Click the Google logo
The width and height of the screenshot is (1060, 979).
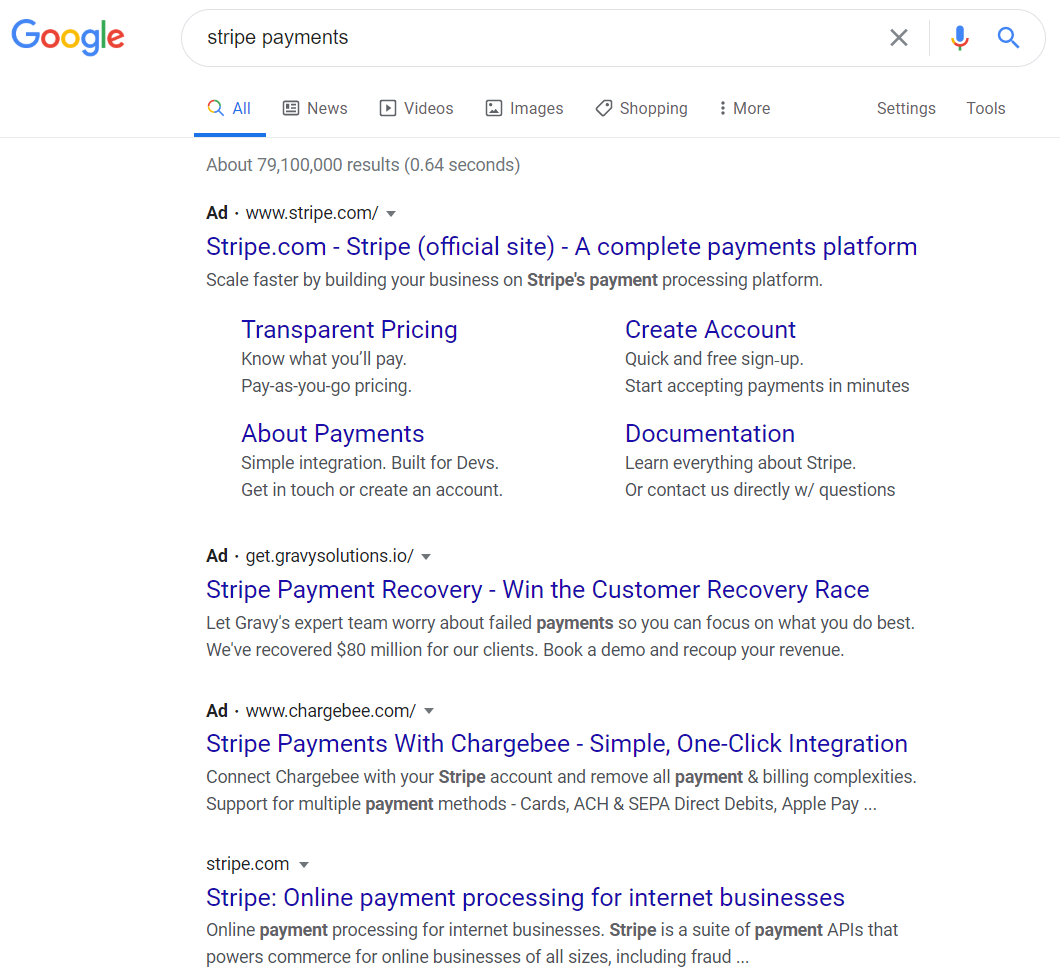[68, 37]
